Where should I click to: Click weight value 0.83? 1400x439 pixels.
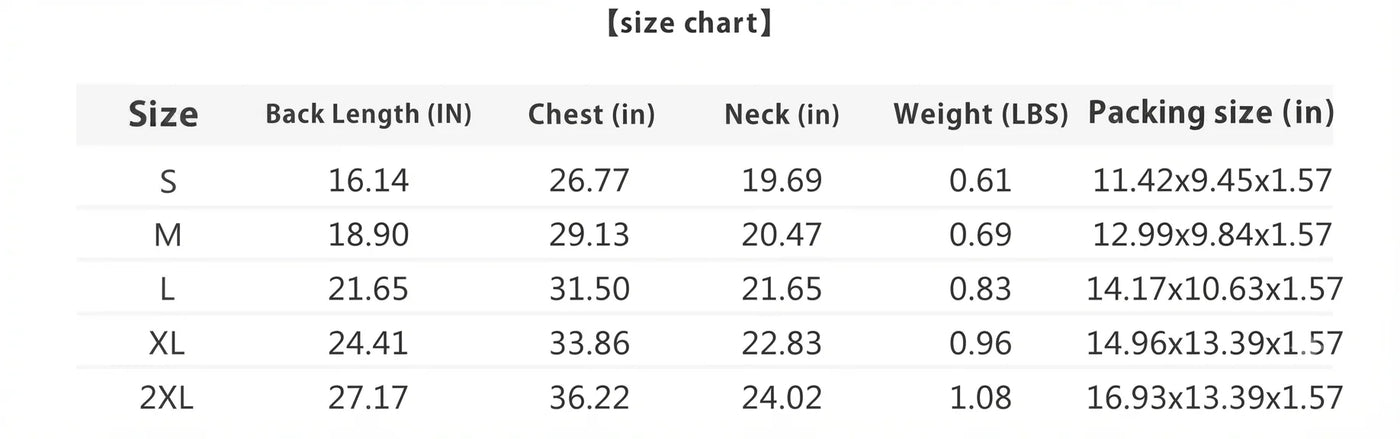coord(980,289)
